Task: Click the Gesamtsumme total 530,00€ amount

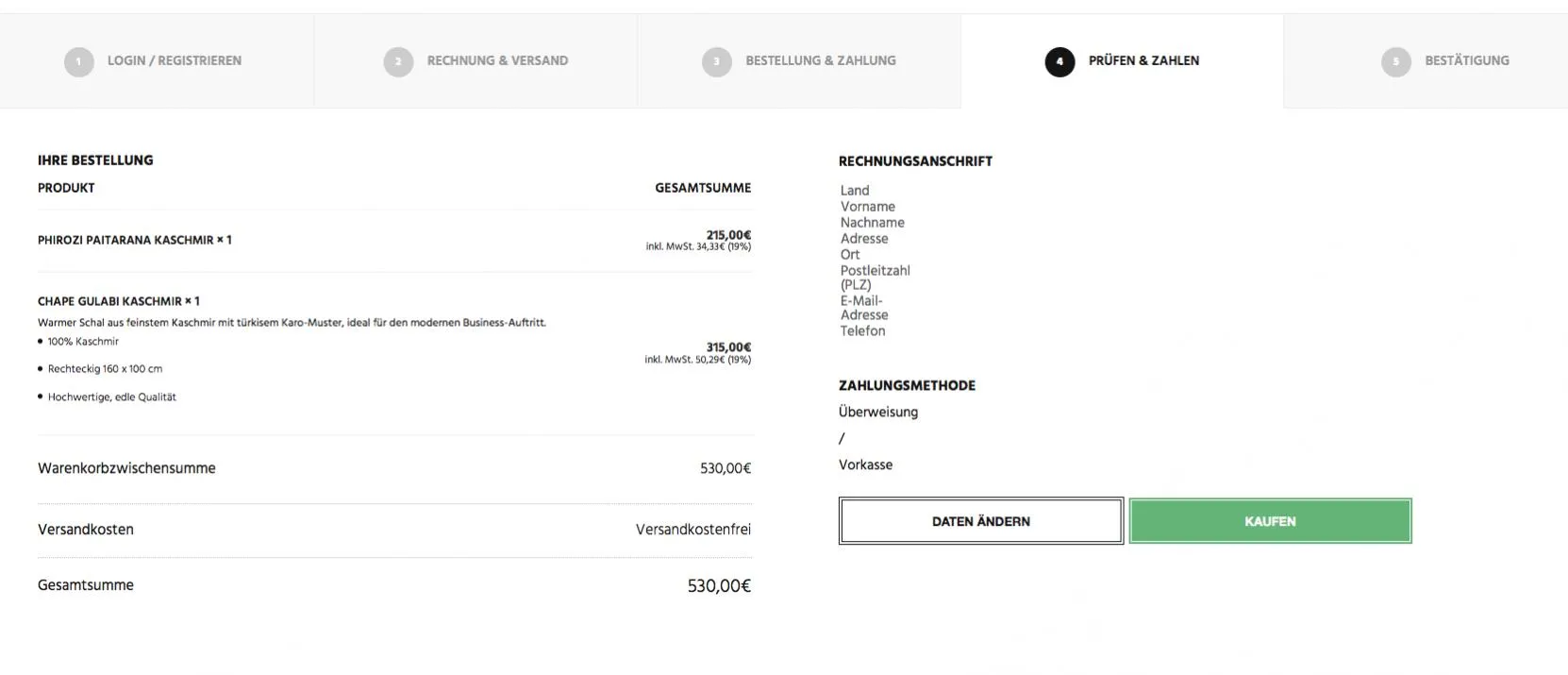Action: tap(719, 586)
